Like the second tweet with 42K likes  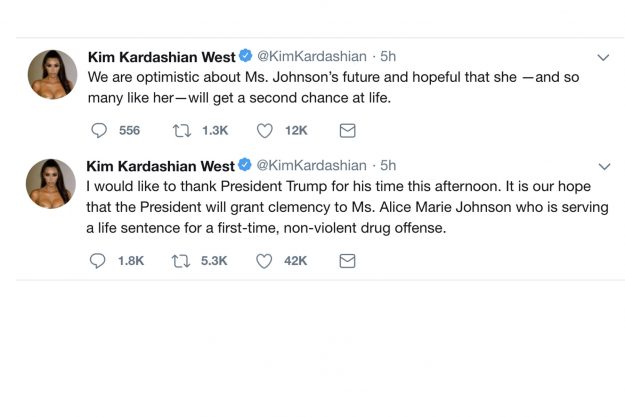[263, 261]
